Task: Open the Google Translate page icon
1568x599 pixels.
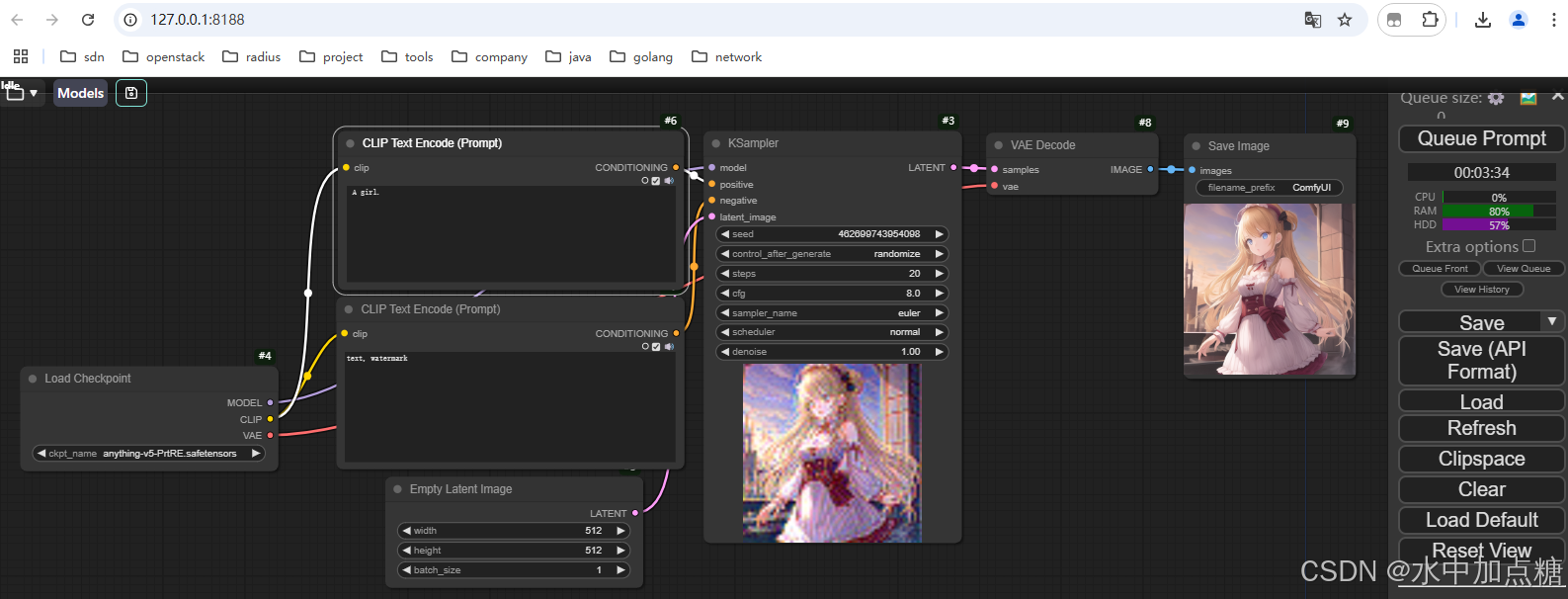Action: point(1313,20)
